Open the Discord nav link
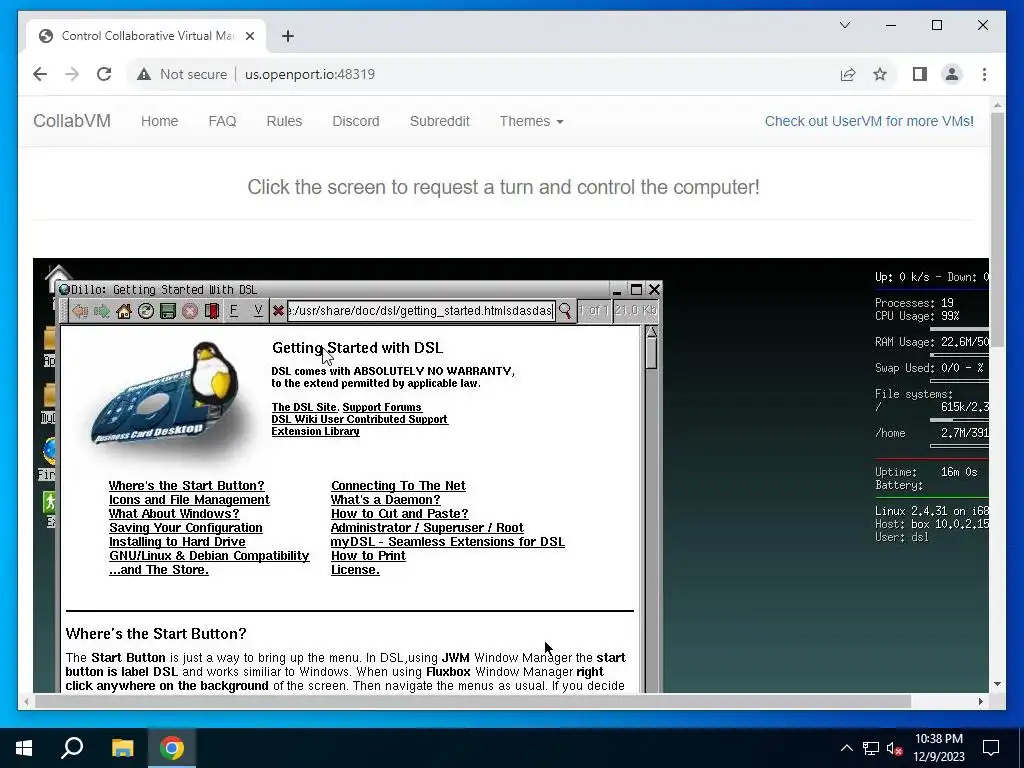The image size is (1024, 768). (356, 121)
